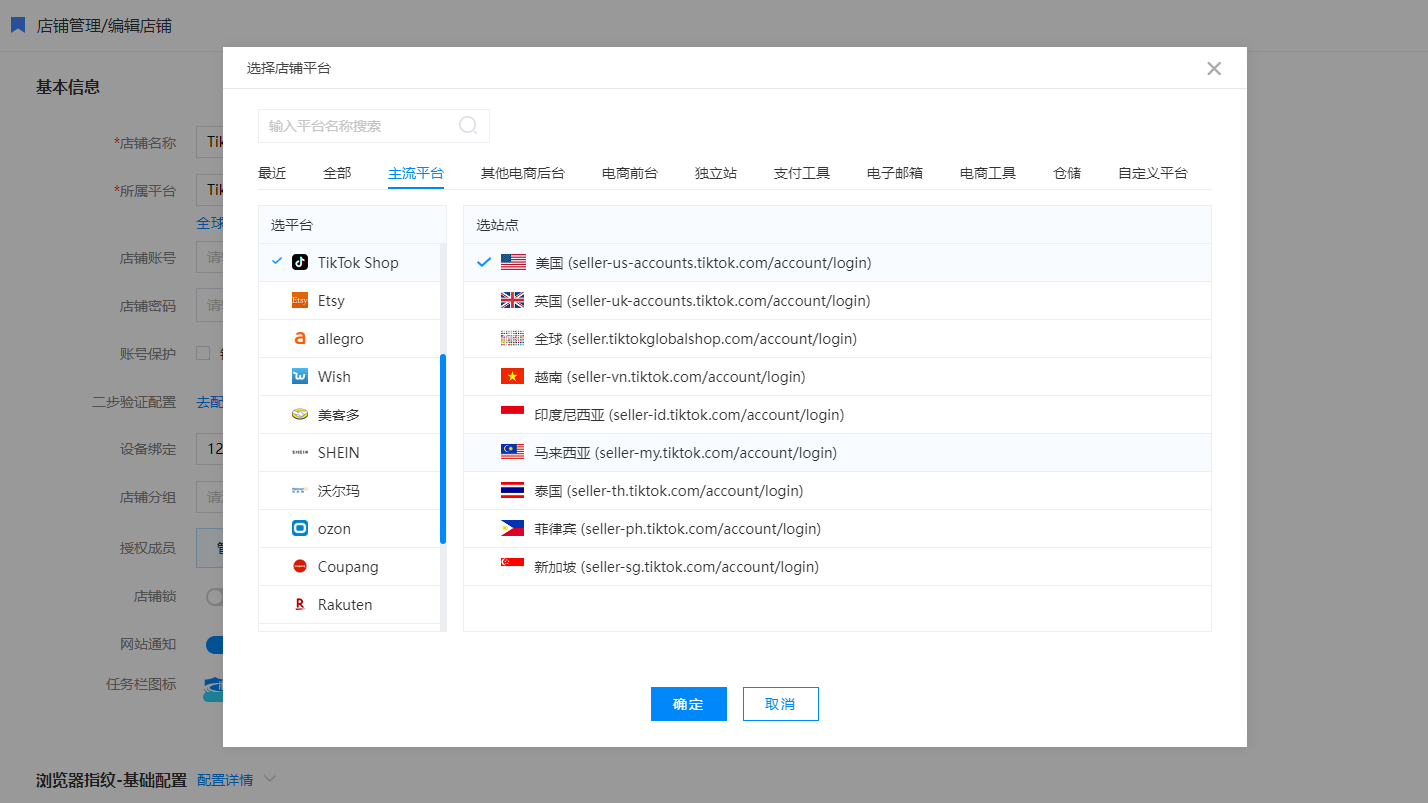This screenshot has height=803, width=1428.
Task: Choose the Vietnam flag site
Action: point(512,377)
